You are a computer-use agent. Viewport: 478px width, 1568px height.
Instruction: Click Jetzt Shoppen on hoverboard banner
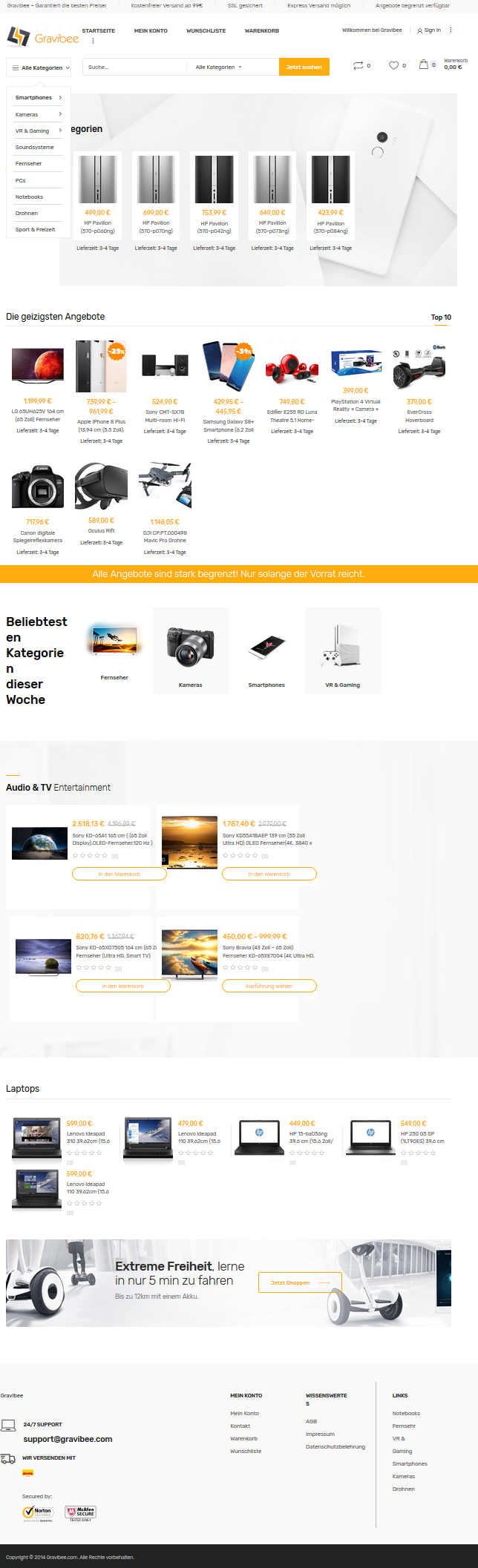(x=300, y=1282)
